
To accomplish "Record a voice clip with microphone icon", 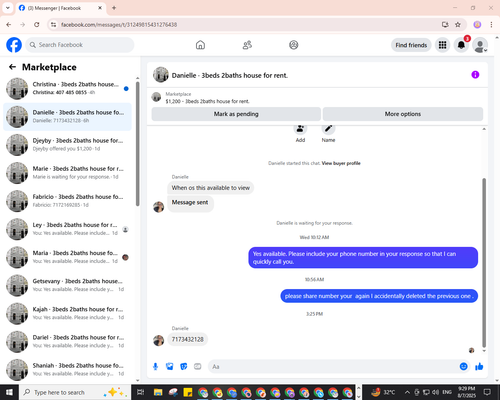I will click(155, 367).
